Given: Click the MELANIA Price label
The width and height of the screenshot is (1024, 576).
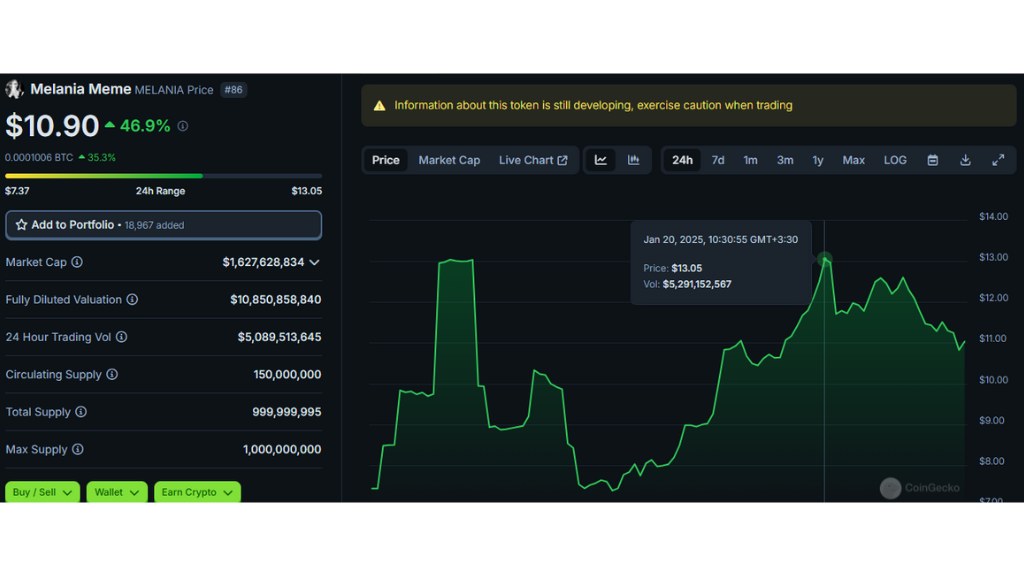Looking at the screenshot, I should pyautogui.click(x=174, y=90).
